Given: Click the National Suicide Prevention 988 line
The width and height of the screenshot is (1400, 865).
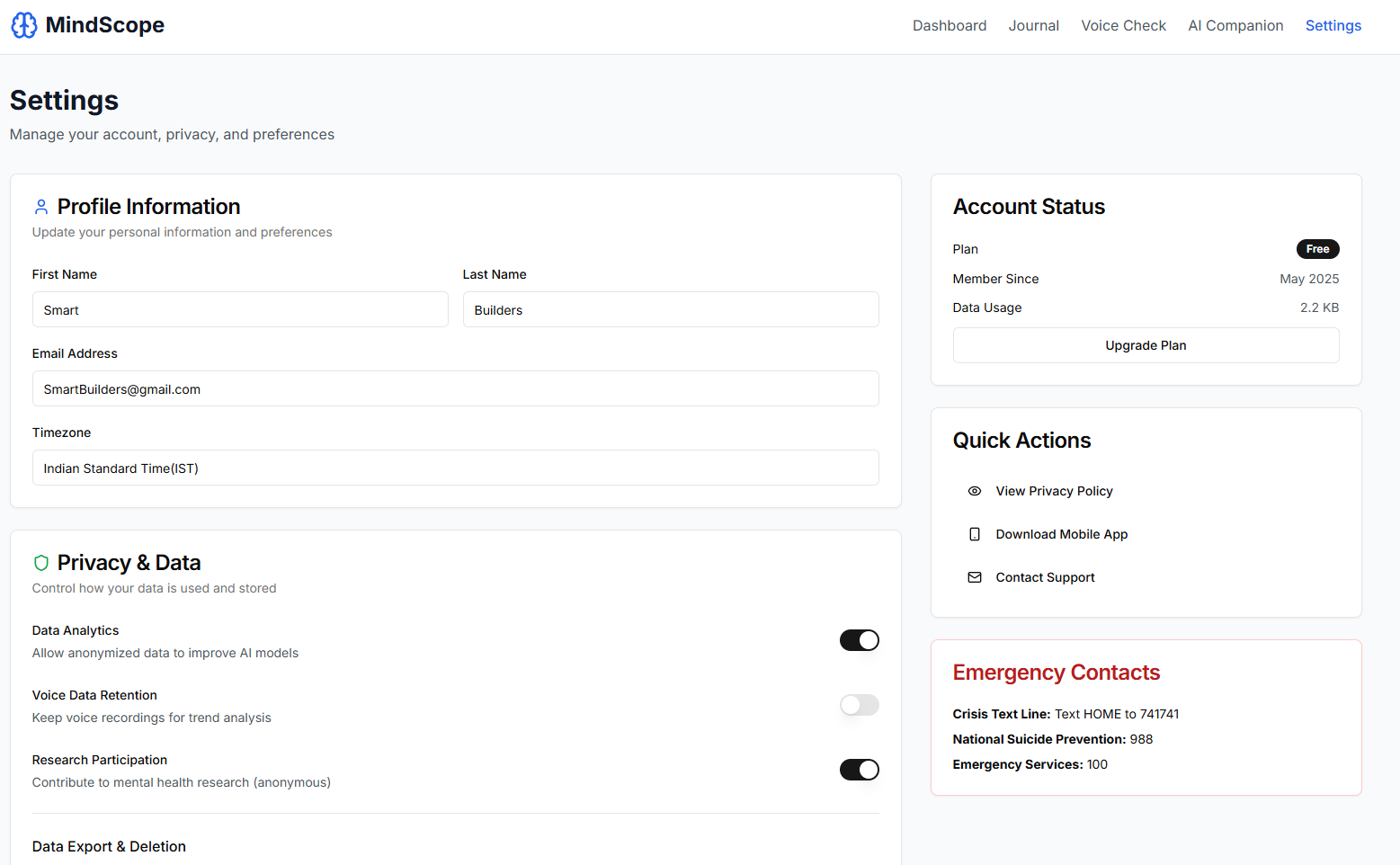Looking at the screenshot, I should 1053,739.
